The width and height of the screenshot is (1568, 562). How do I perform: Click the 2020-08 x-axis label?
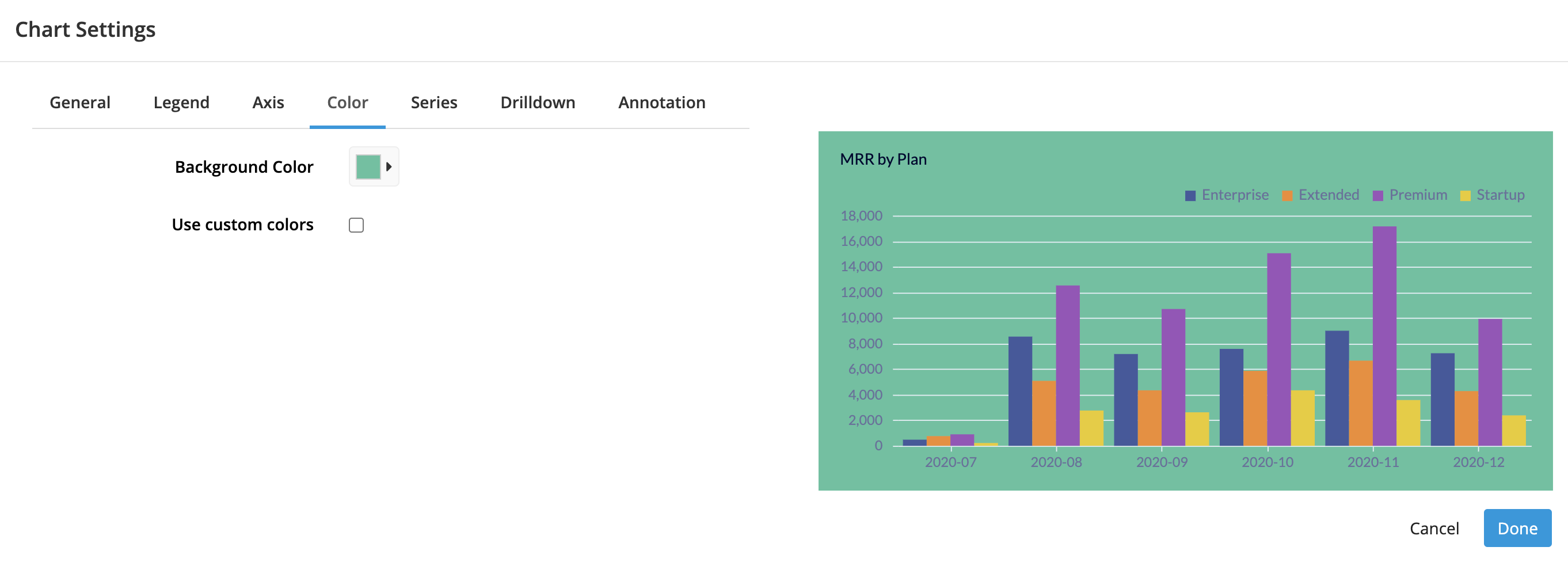(1056, 462)
